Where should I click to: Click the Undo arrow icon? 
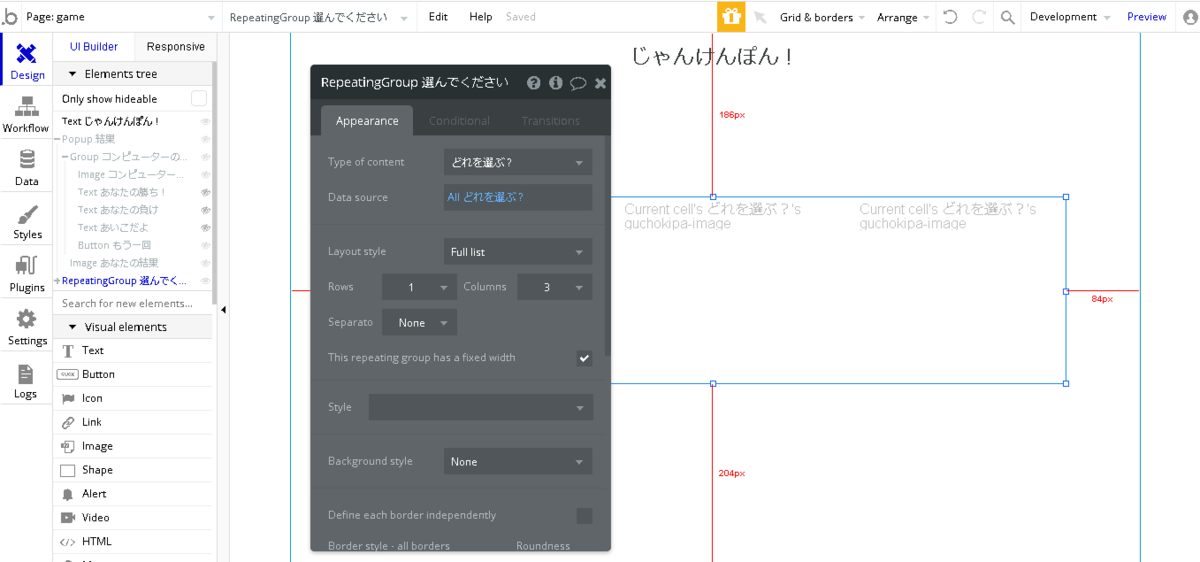949,17
